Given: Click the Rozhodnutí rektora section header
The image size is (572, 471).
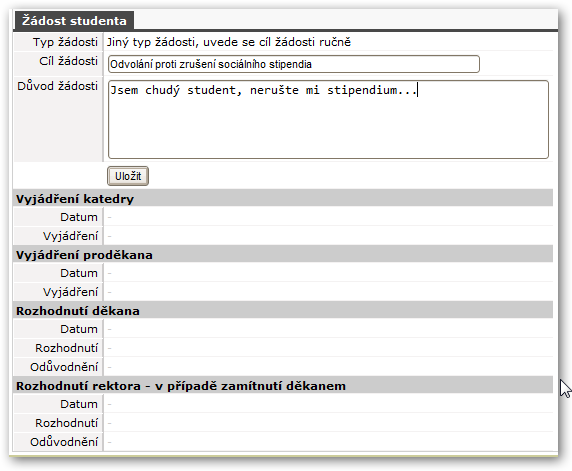Looking at the screenshot, I should pos(283,386).
